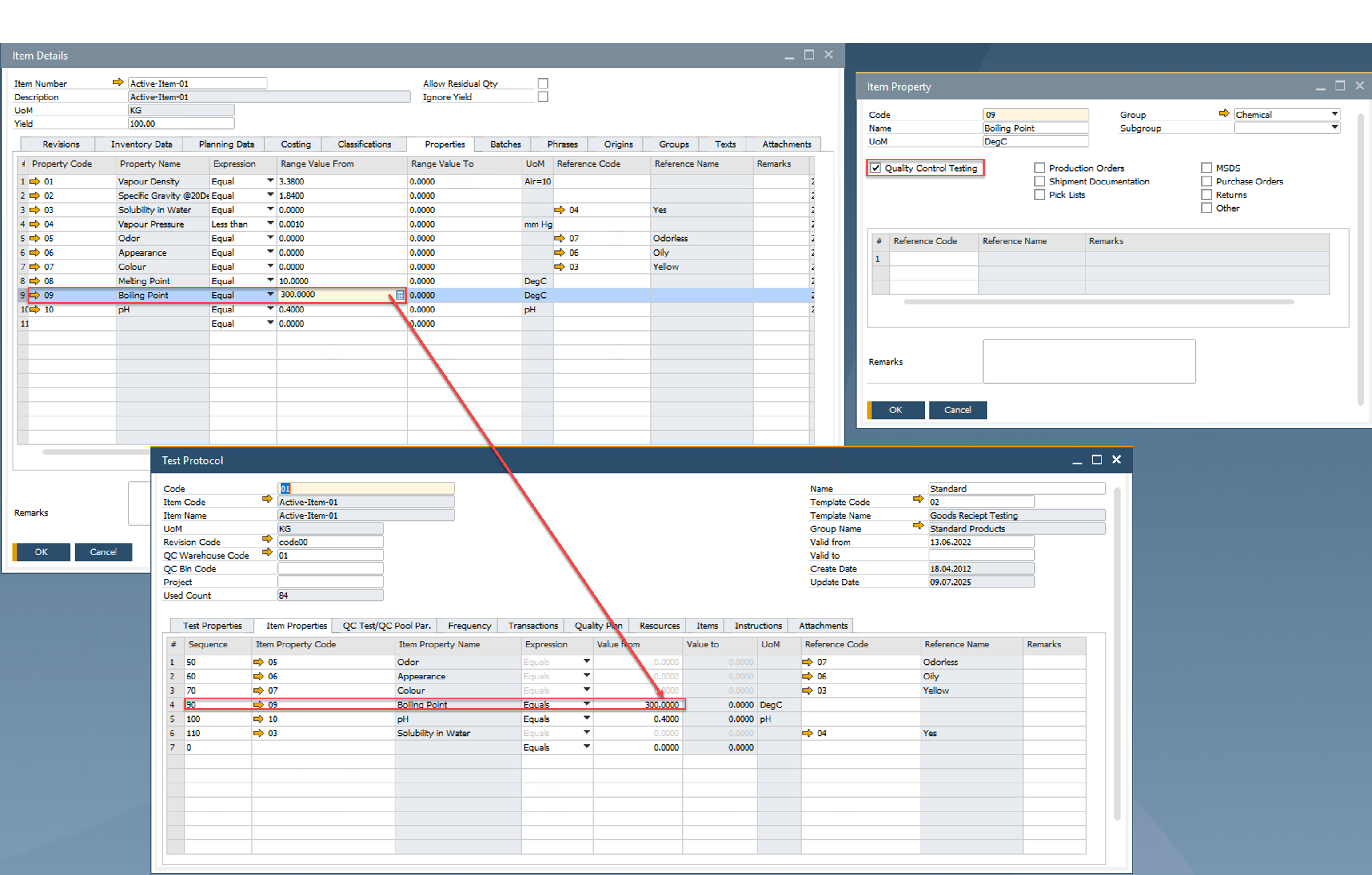Click the QC Warehouse Code link arrow

(267, 552)
